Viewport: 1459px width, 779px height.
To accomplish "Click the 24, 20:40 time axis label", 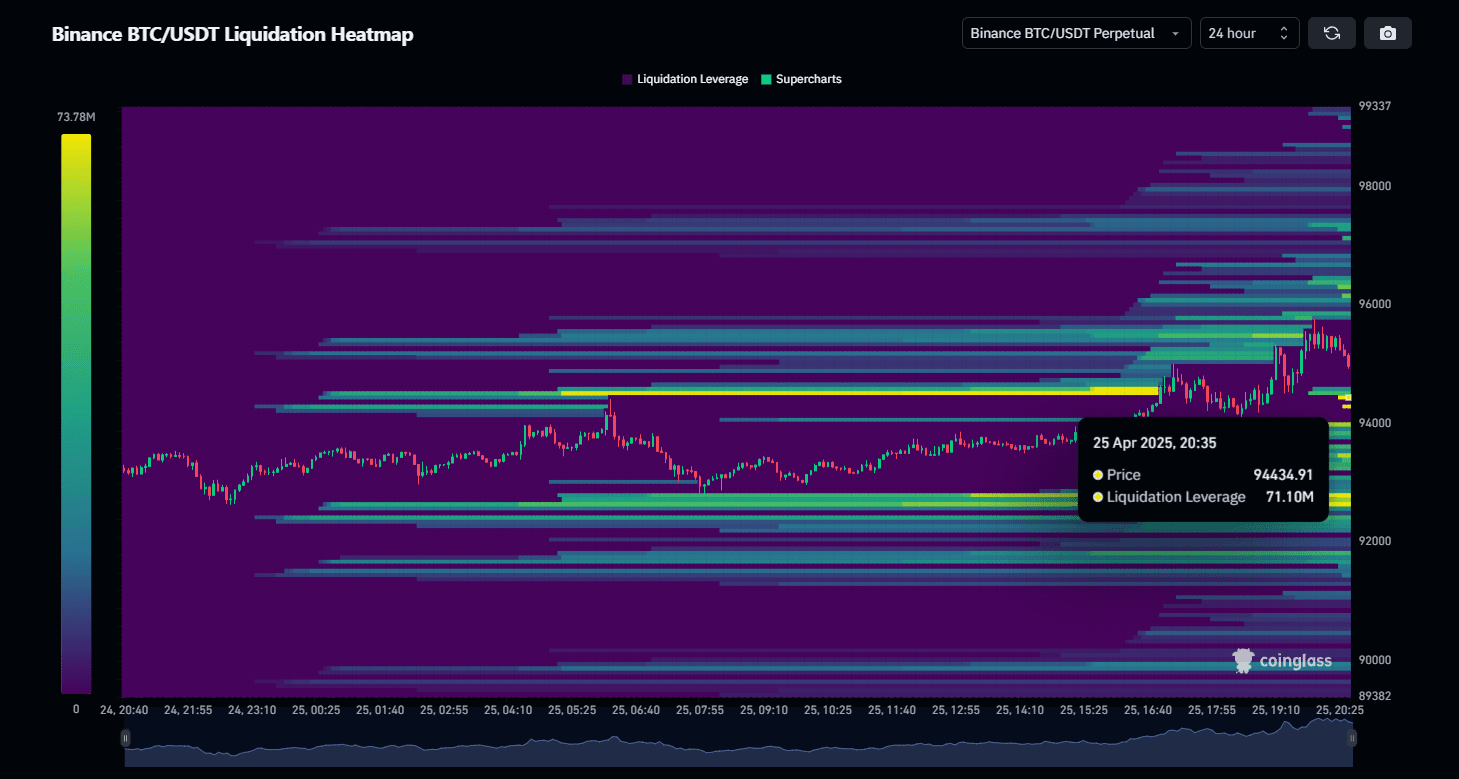I will tap(124, 710).
